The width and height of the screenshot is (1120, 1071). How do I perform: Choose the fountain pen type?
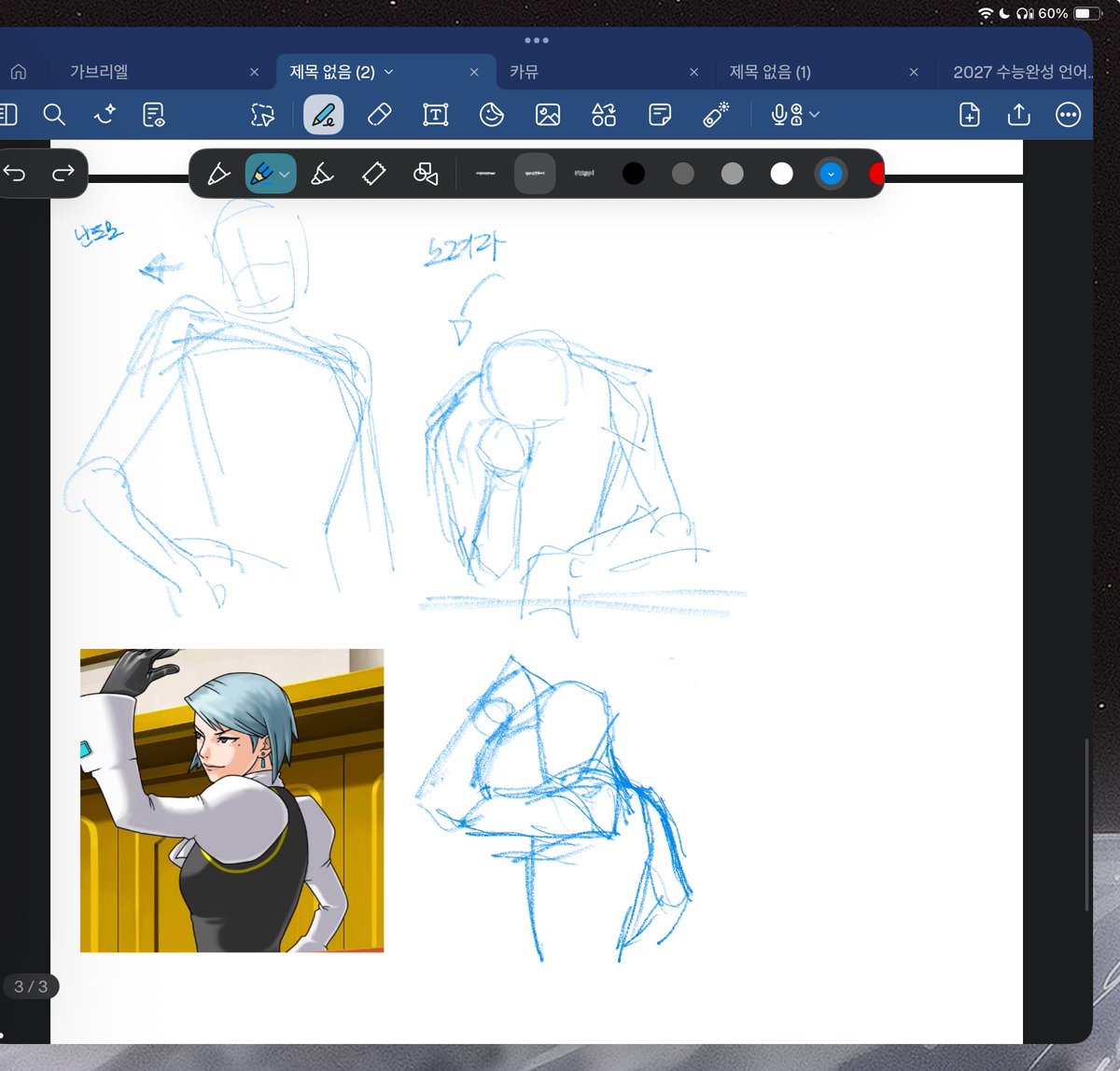217,174
